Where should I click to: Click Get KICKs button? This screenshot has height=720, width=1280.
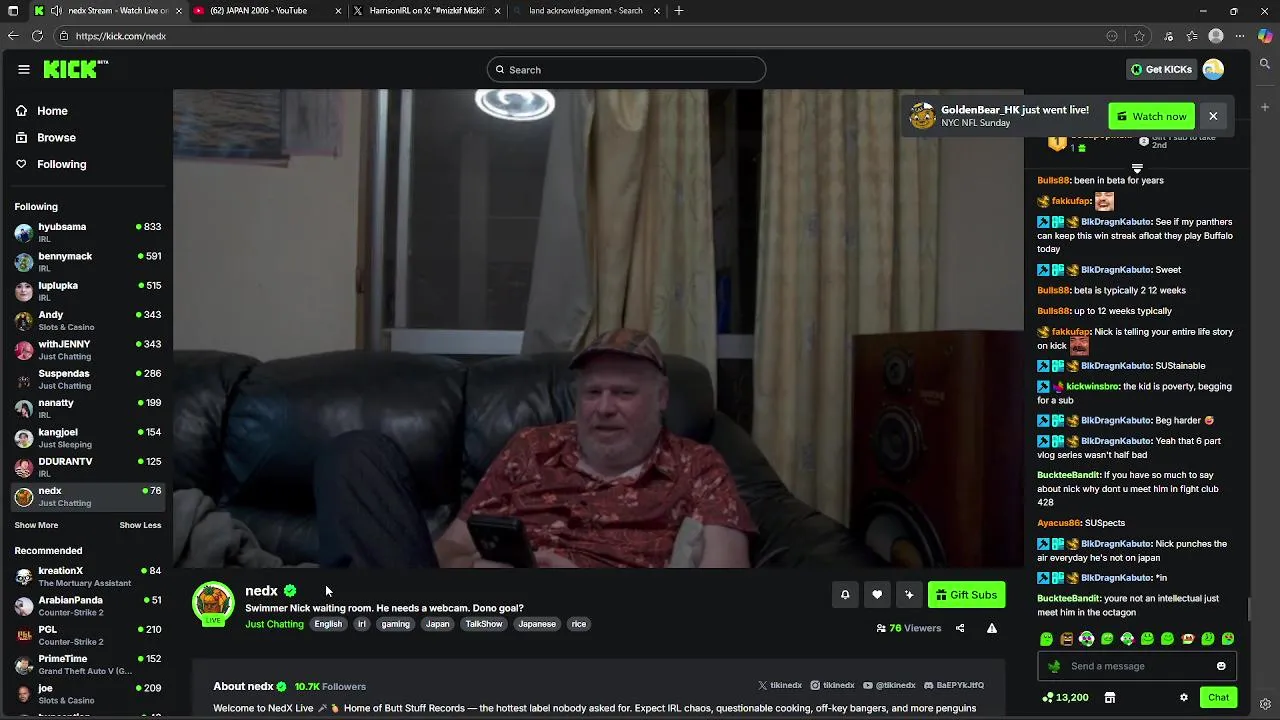tap(1161, 69)
